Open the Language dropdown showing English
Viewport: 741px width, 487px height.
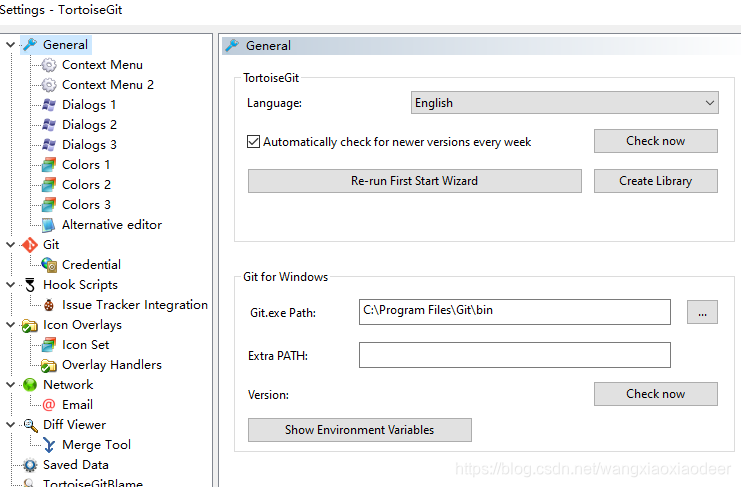coord(565,103)
